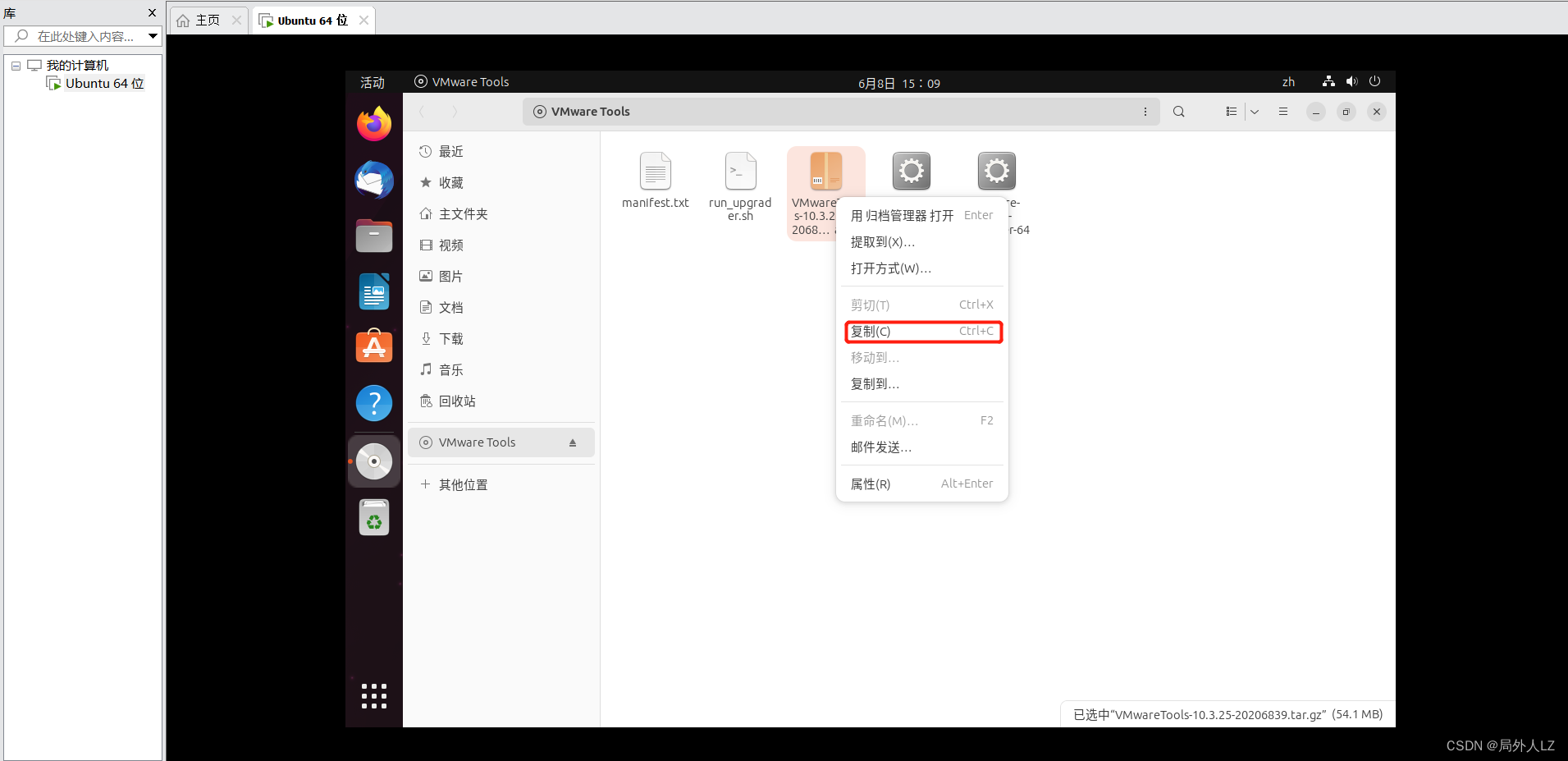Choose 属性(R) in context menu
The image size is (1568, 761).
point(921,484)
